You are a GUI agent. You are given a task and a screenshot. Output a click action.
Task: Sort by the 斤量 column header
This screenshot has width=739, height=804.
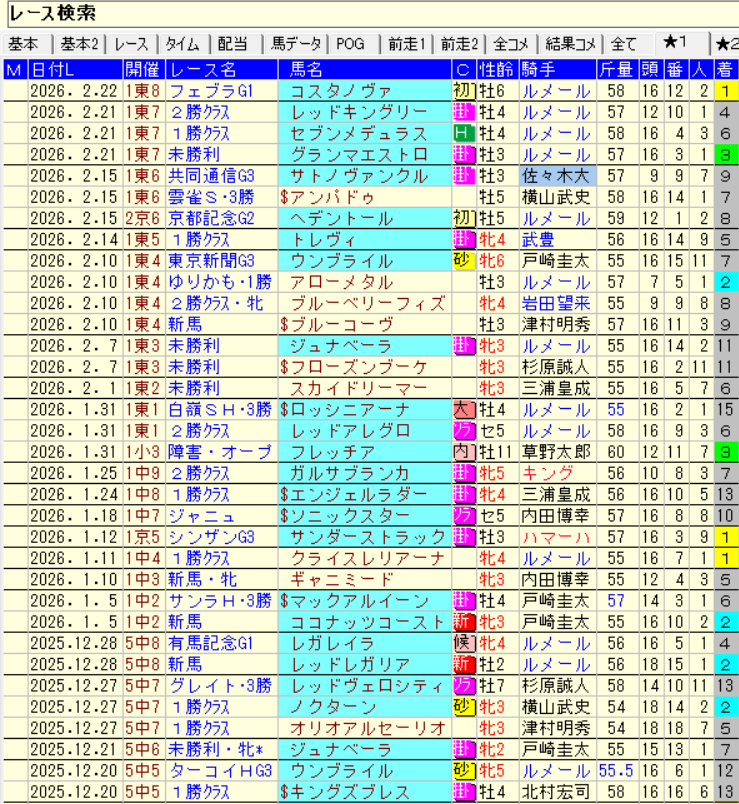[617, 70]
